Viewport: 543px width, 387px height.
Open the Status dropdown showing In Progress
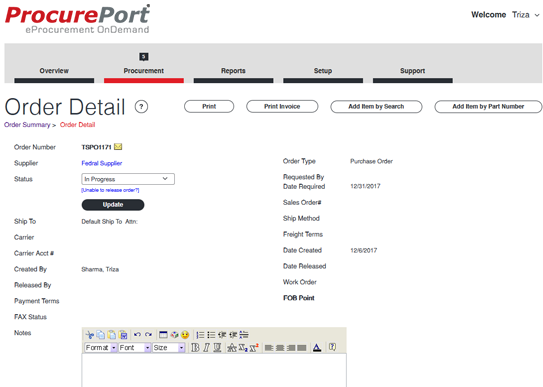pos(128,179)
